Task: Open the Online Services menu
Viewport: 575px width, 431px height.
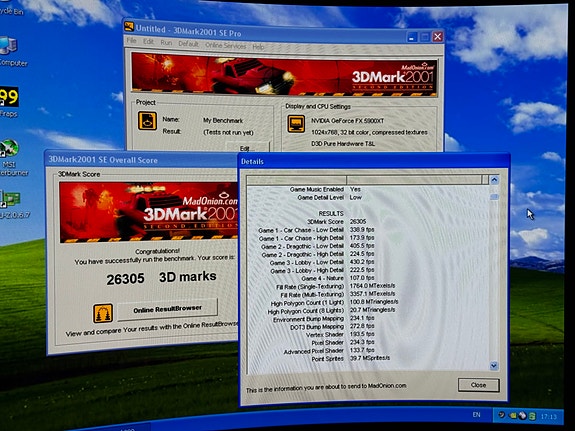Action: (x=226, y=45)
